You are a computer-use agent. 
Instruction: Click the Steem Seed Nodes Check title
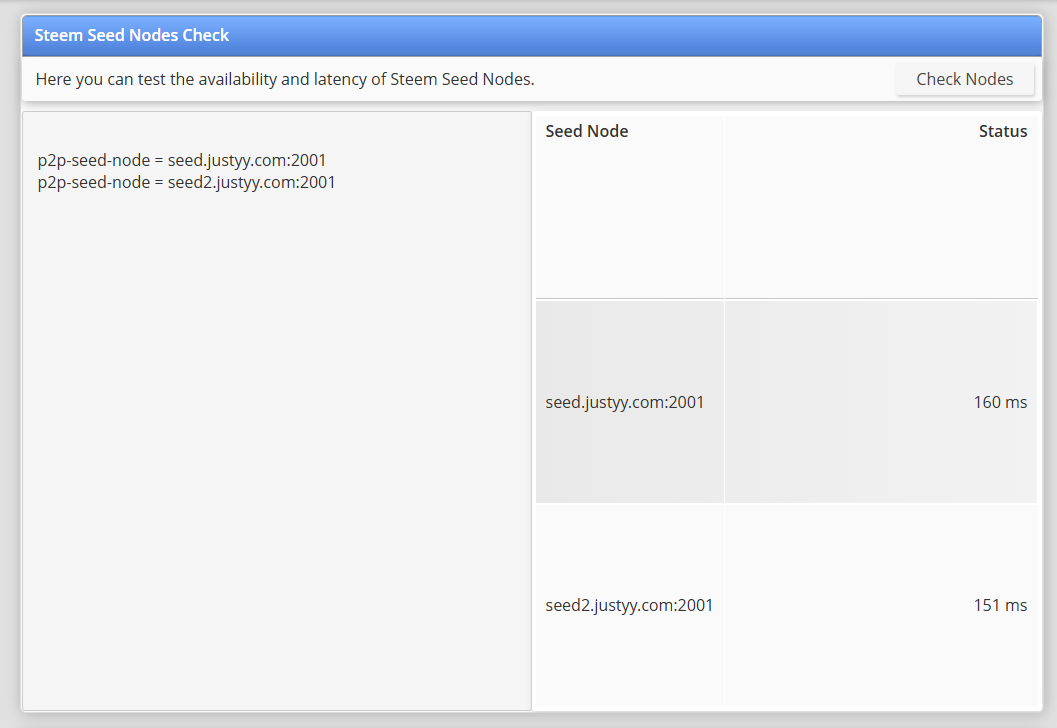(x=131, y=35)
